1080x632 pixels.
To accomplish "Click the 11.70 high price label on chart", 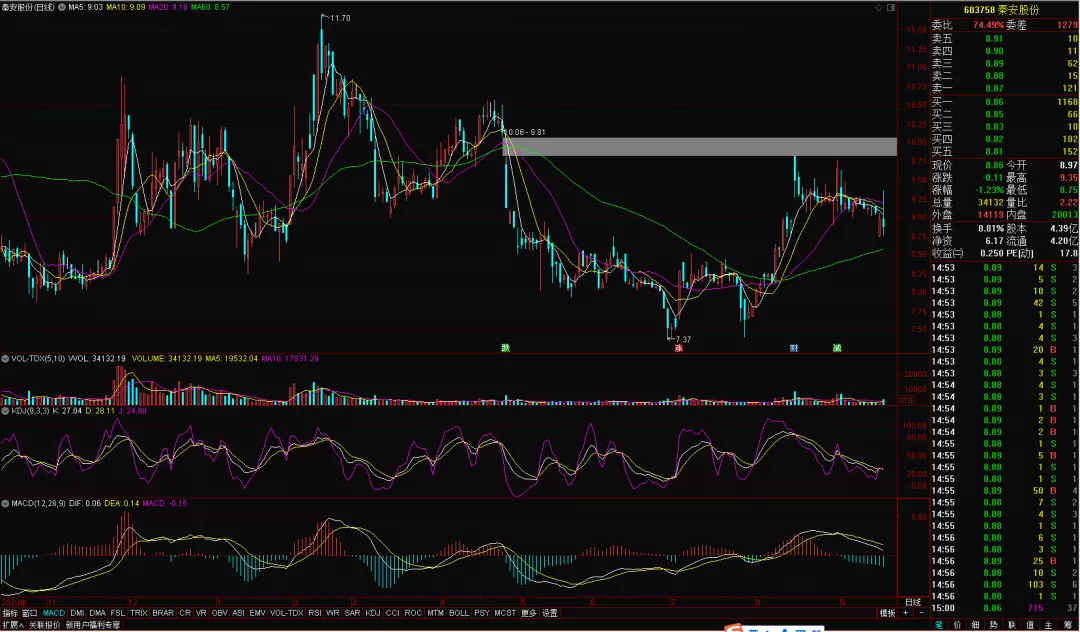I will click(x=340, y=18).
